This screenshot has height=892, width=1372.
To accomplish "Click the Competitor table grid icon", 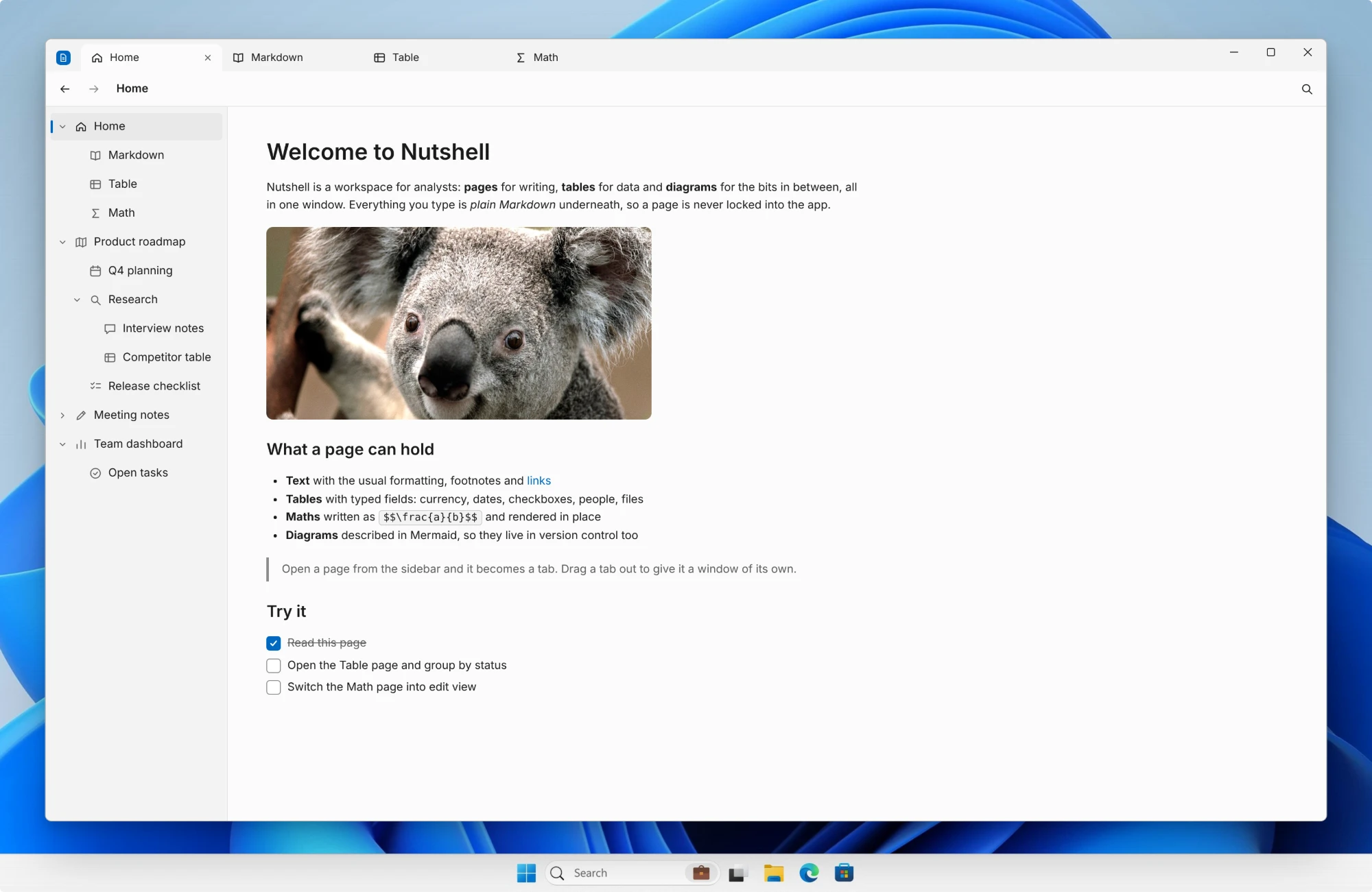I will 110,358.
